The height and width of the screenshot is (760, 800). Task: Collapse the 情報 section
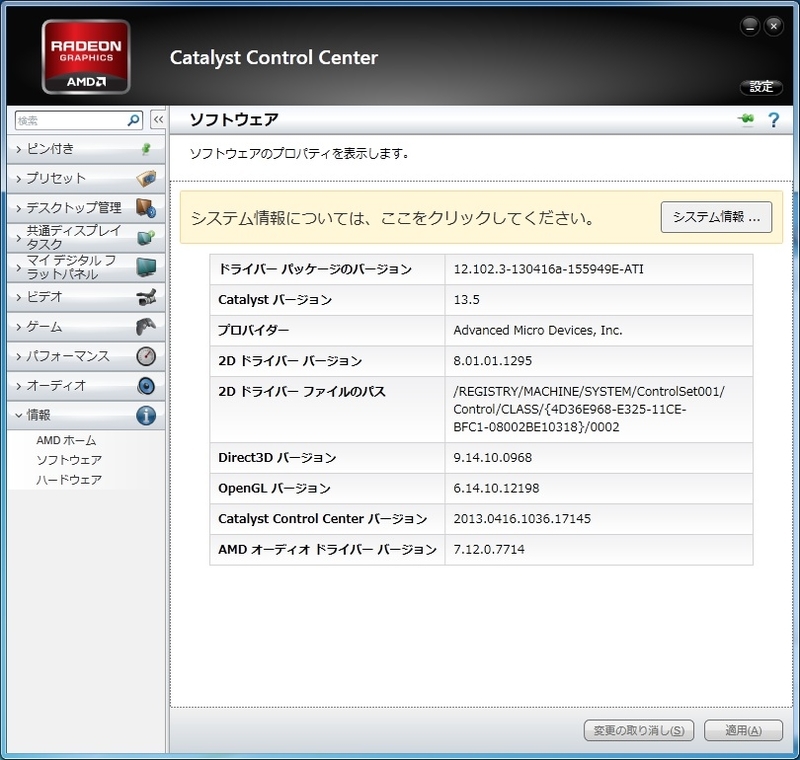86,415
